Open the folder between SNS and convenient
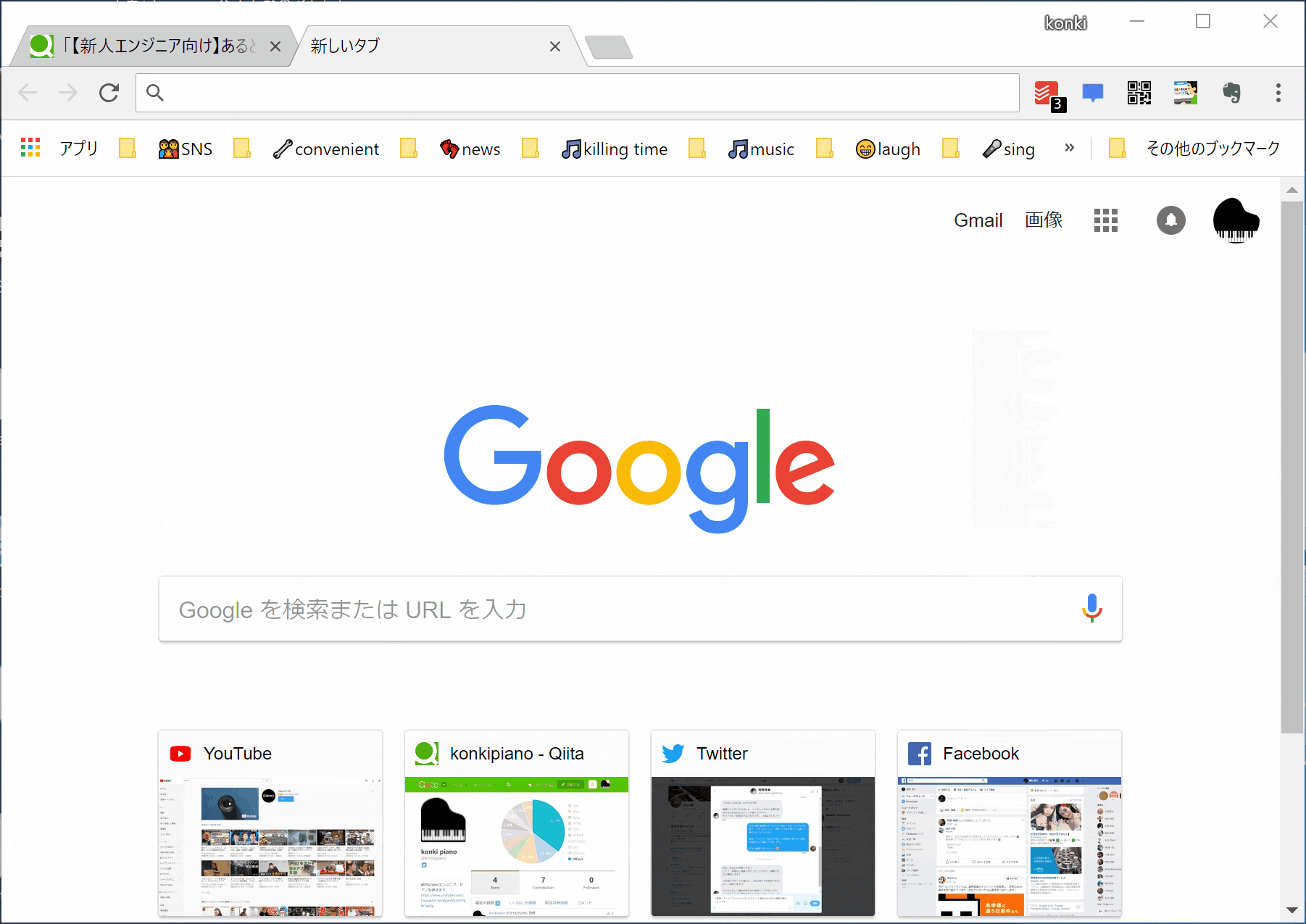 (242, 149)
